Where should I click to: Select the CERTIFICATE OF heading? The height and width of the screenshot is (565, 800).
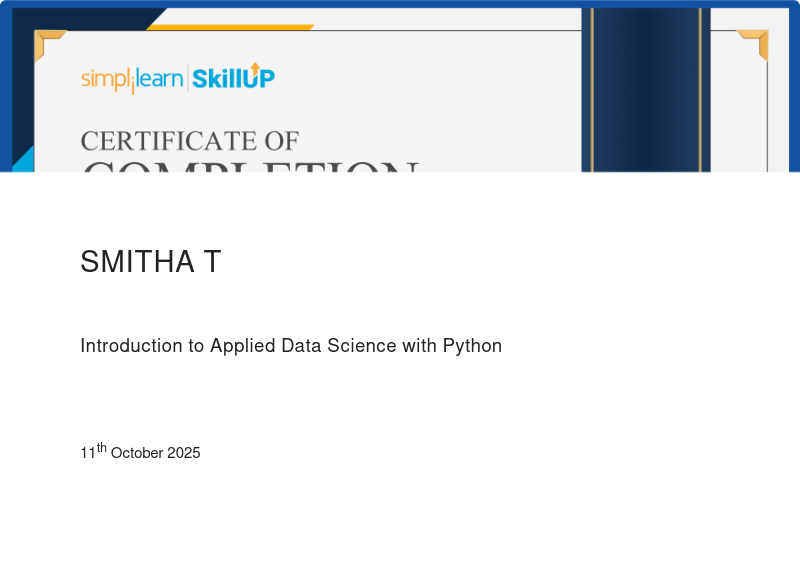189,141
